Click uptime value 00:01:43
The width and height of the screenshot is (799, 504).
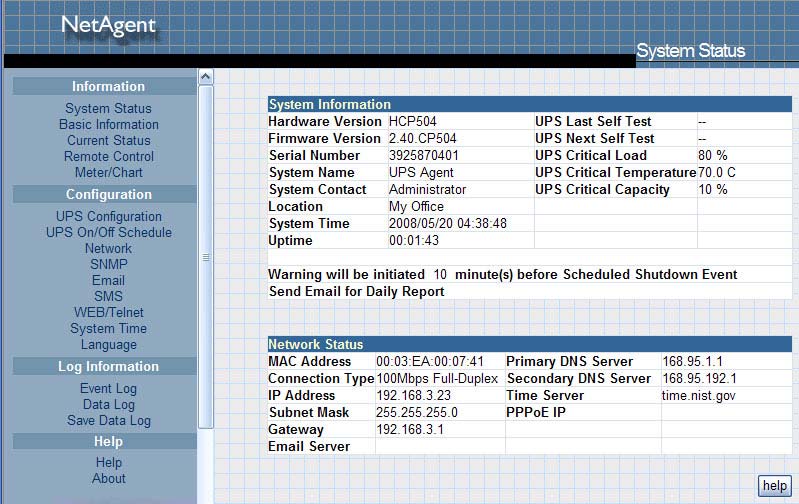click(x=414, y=241)
